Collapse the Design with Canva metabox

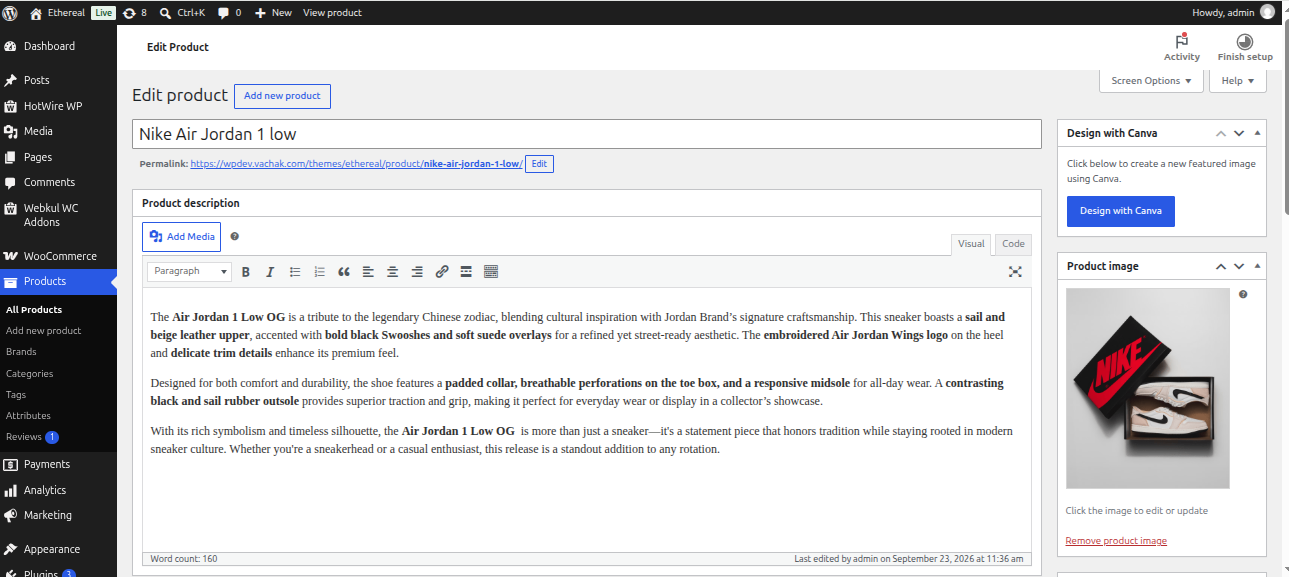click(x=1257, y=133)
